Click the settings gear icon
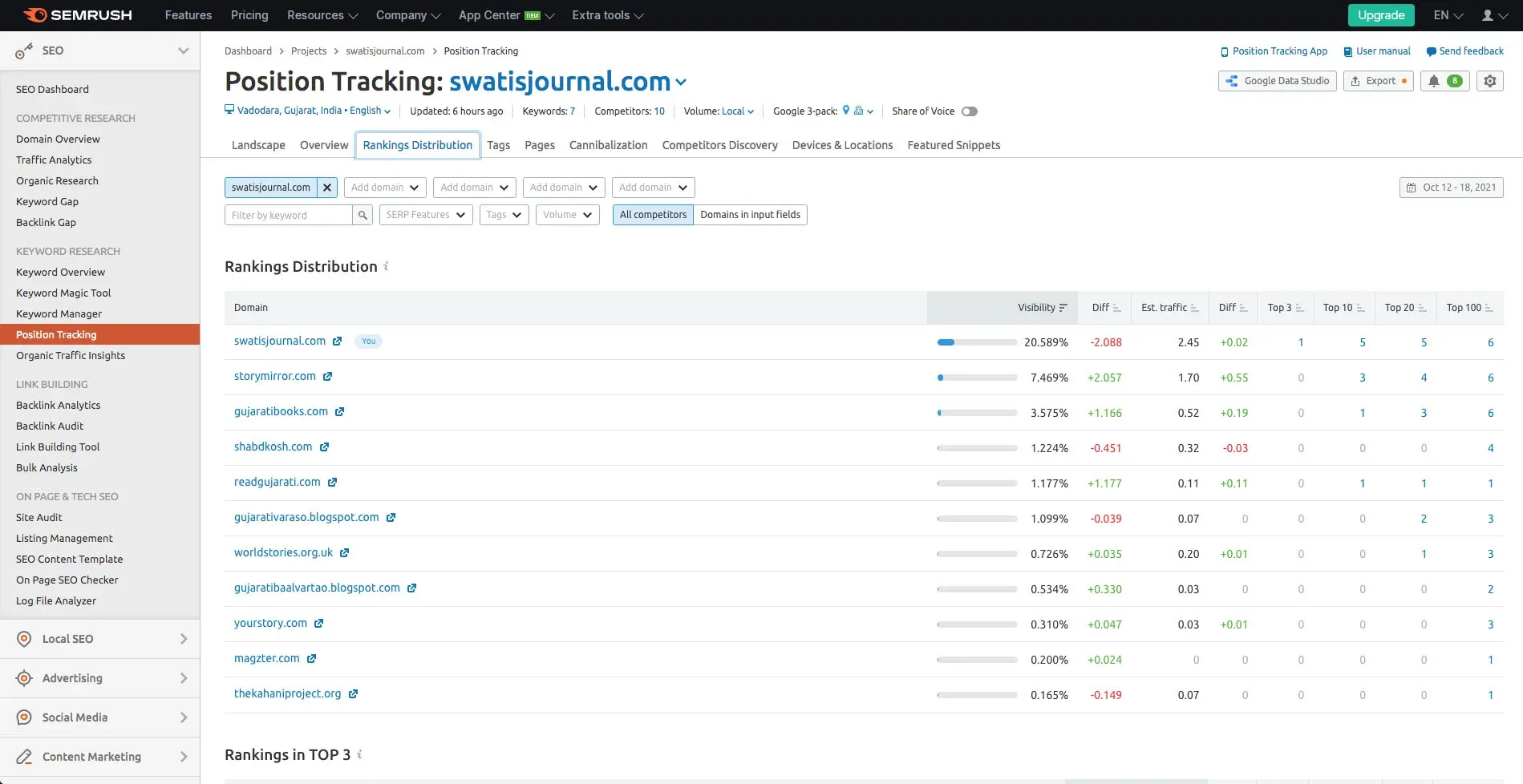The height and width of the screenshot is (784, 1523). click(x=1490, y=81)
